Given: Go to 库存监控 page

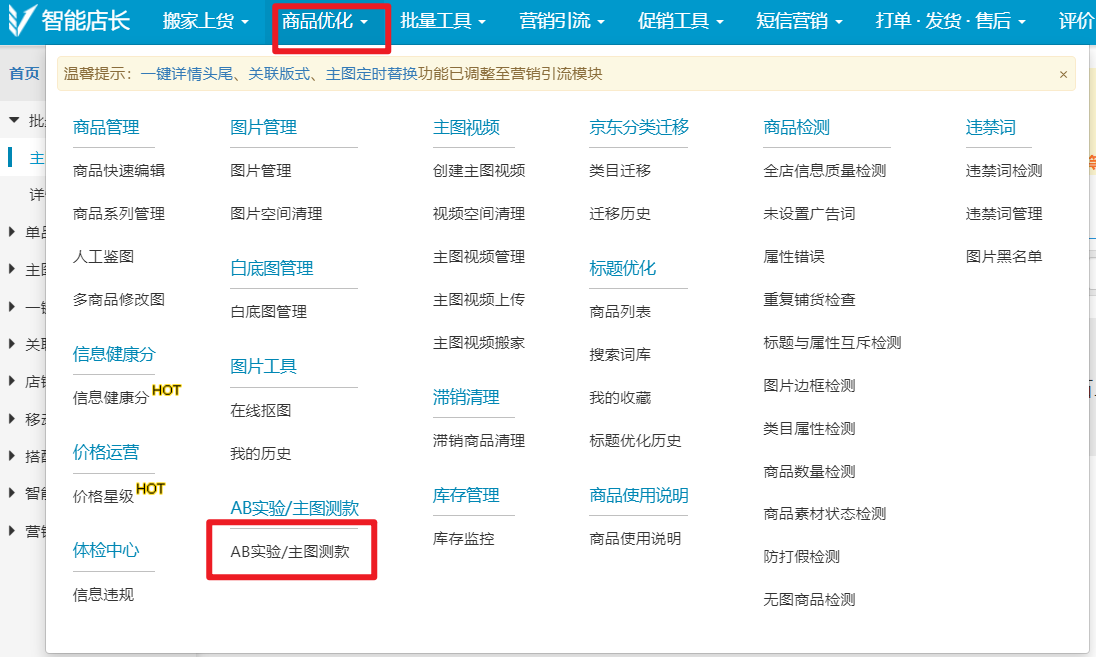Looking at the screenshot, I should pyautogui.click(x=463, y=538).
